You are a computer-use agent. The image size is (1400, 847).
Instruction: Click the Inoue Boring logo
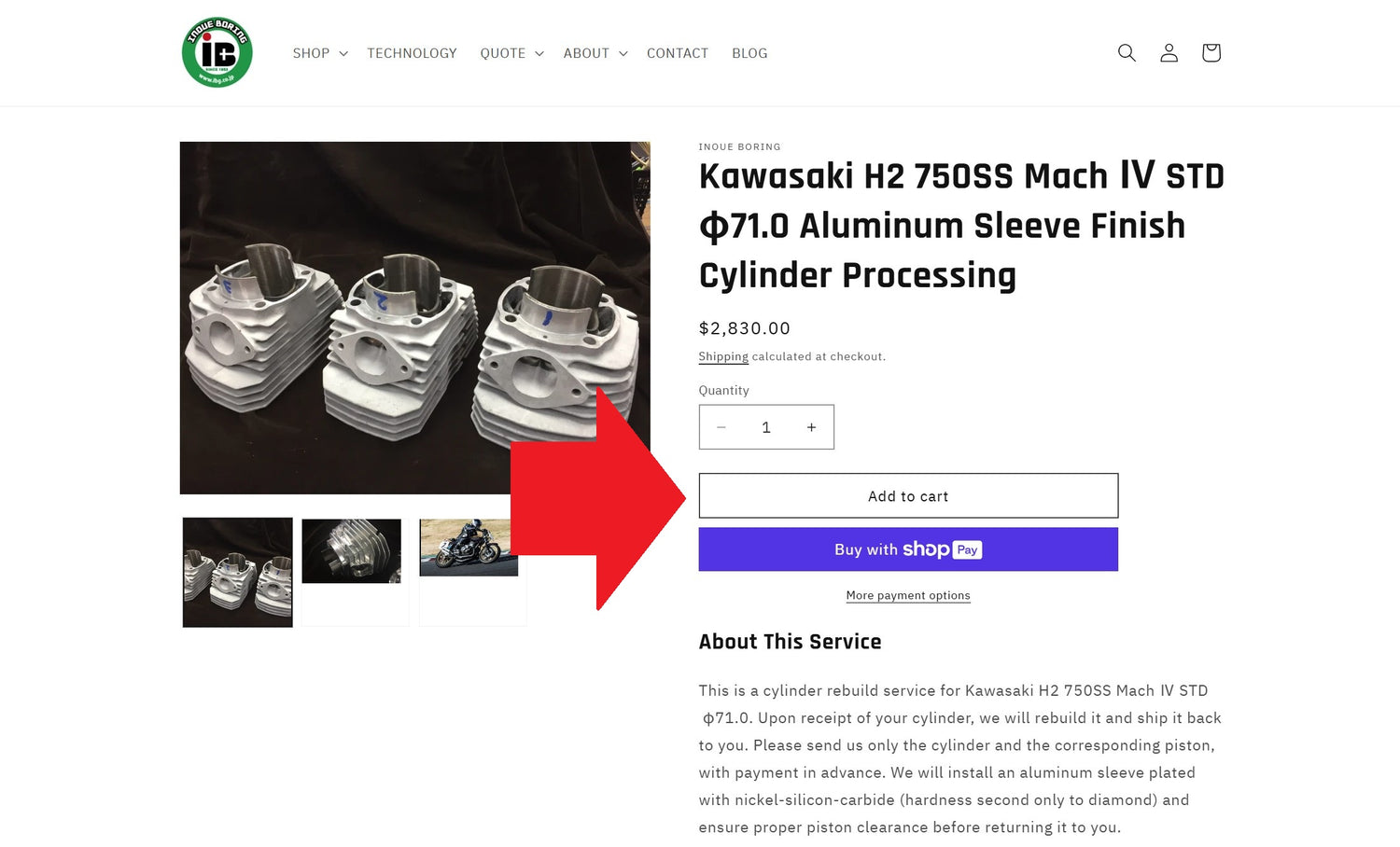tap(217, 52)
